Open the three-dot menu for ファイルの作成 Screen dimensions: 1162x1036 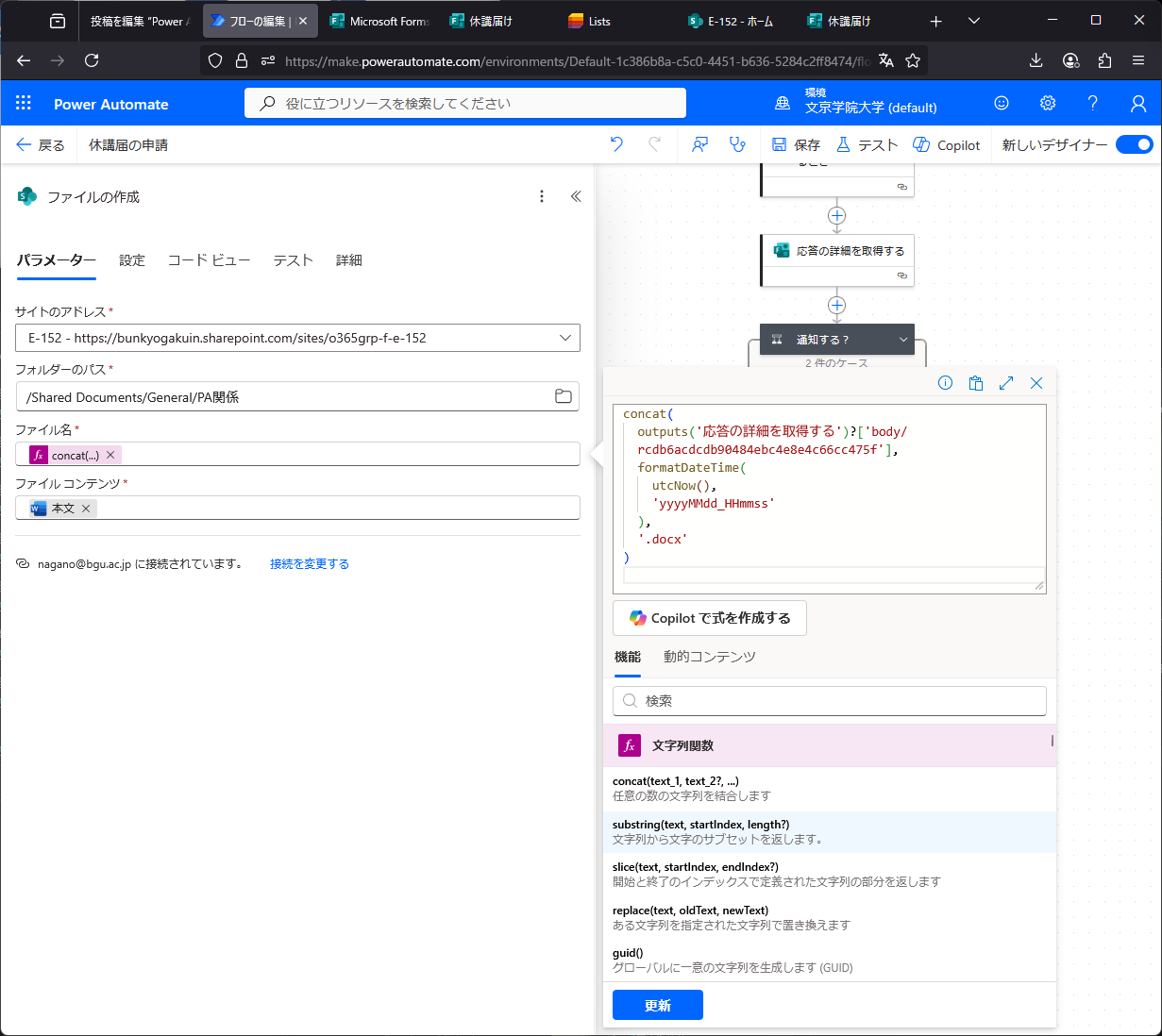pyautogui.click(x=542, y=196)
